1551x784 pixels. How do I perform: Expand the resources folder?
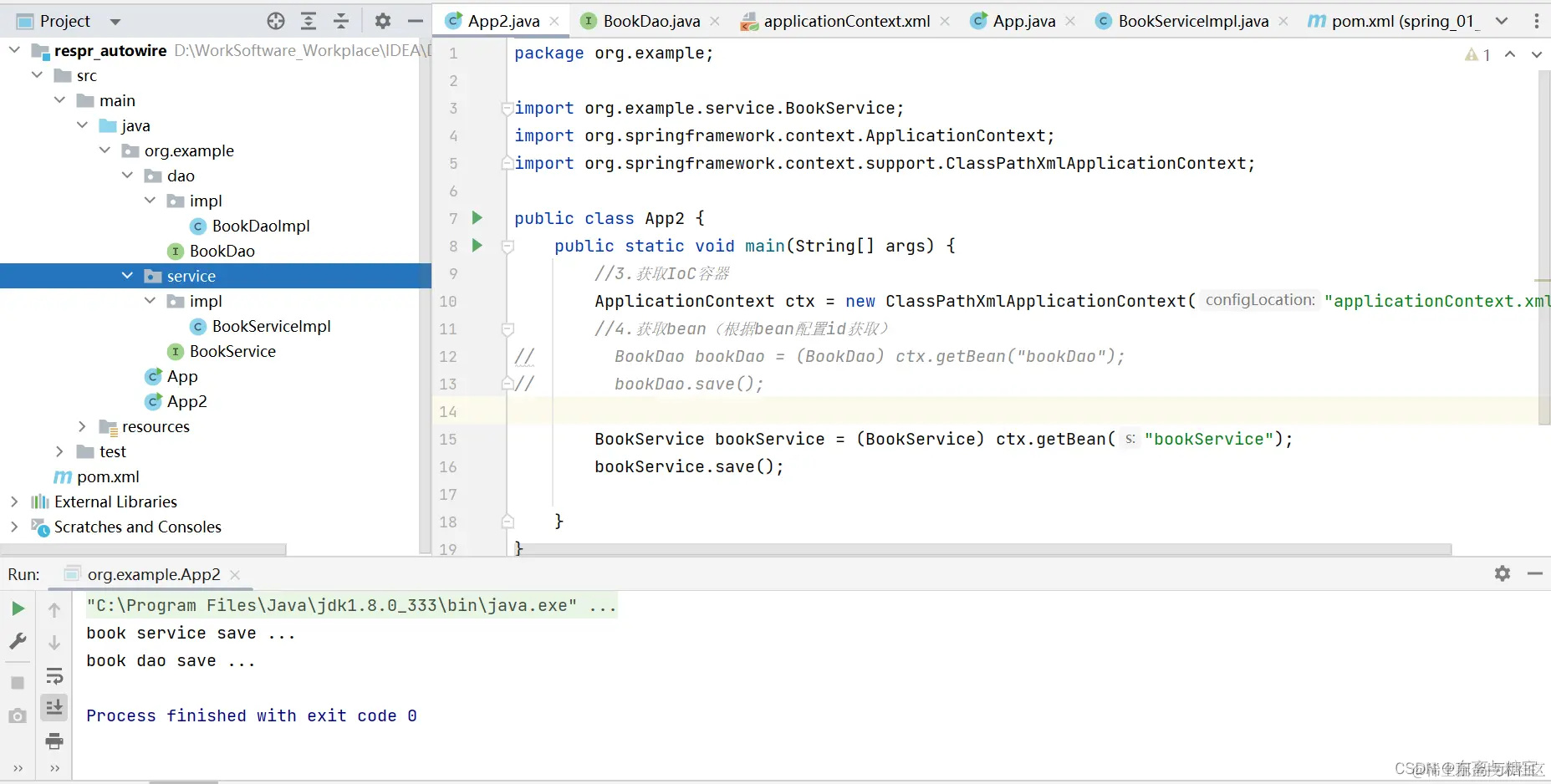82,426
